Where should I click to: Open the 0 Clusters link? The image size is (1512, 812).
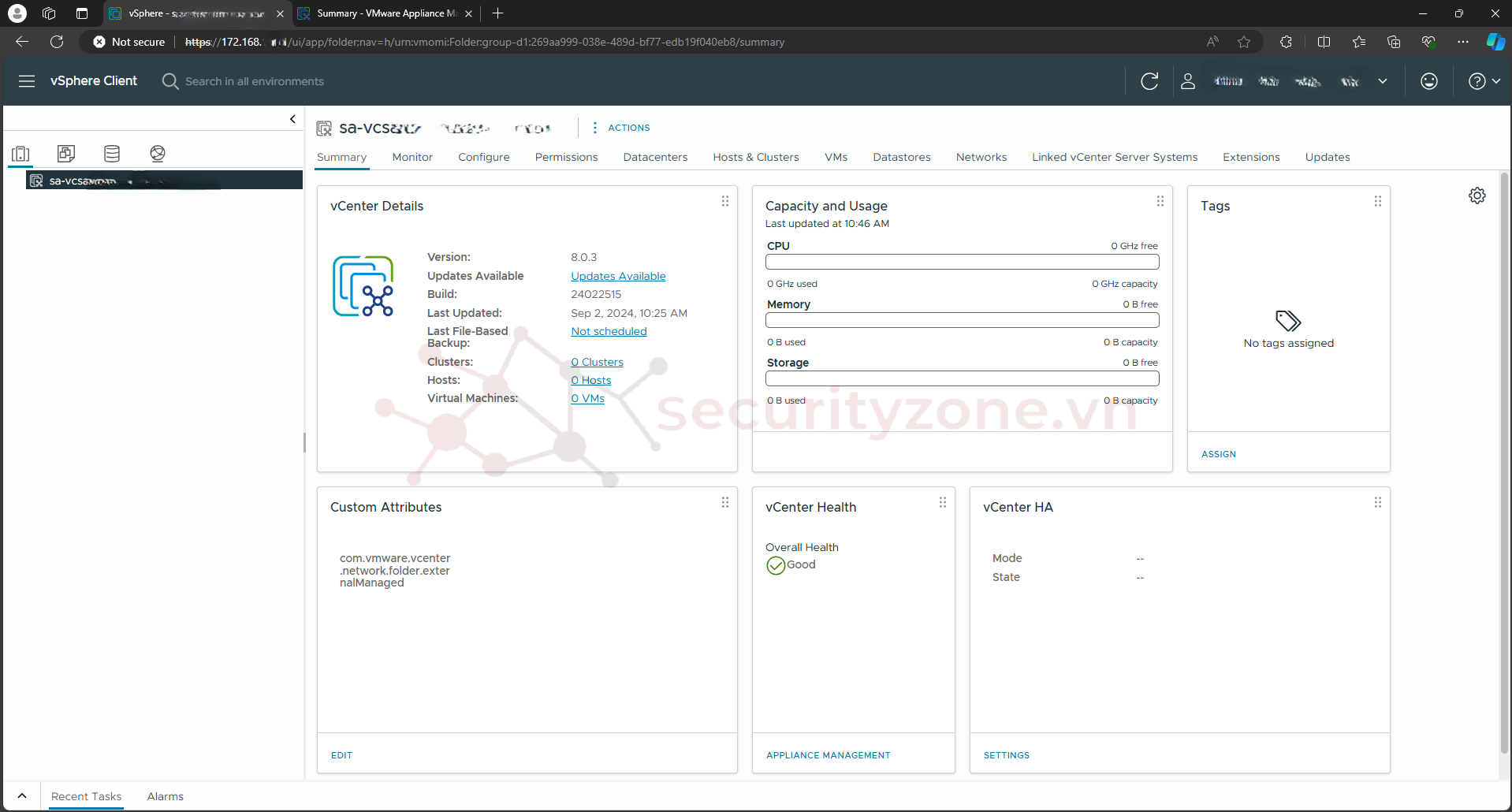[597, 362]
